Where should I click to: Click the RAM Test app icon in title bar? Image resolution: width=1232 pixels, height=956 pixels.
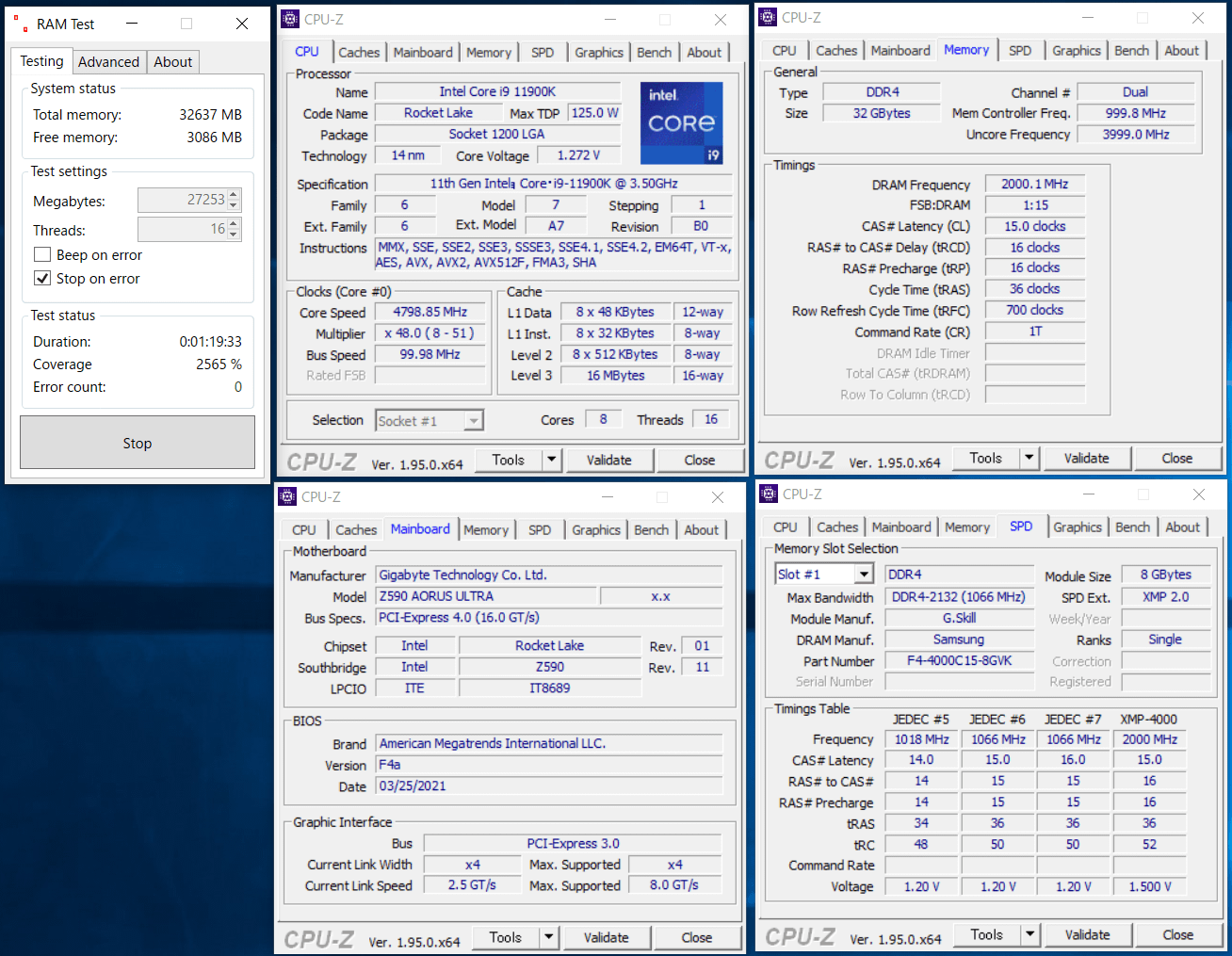point(20,24)
